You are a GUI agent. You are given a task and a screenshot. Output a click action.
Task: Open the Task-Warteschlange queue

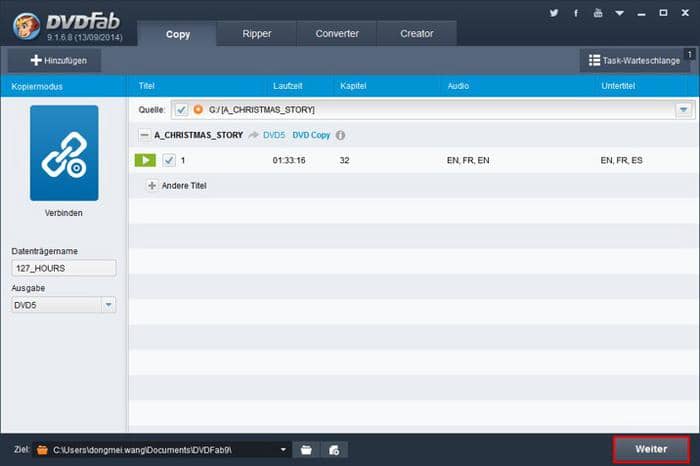(x=634, y=60)
